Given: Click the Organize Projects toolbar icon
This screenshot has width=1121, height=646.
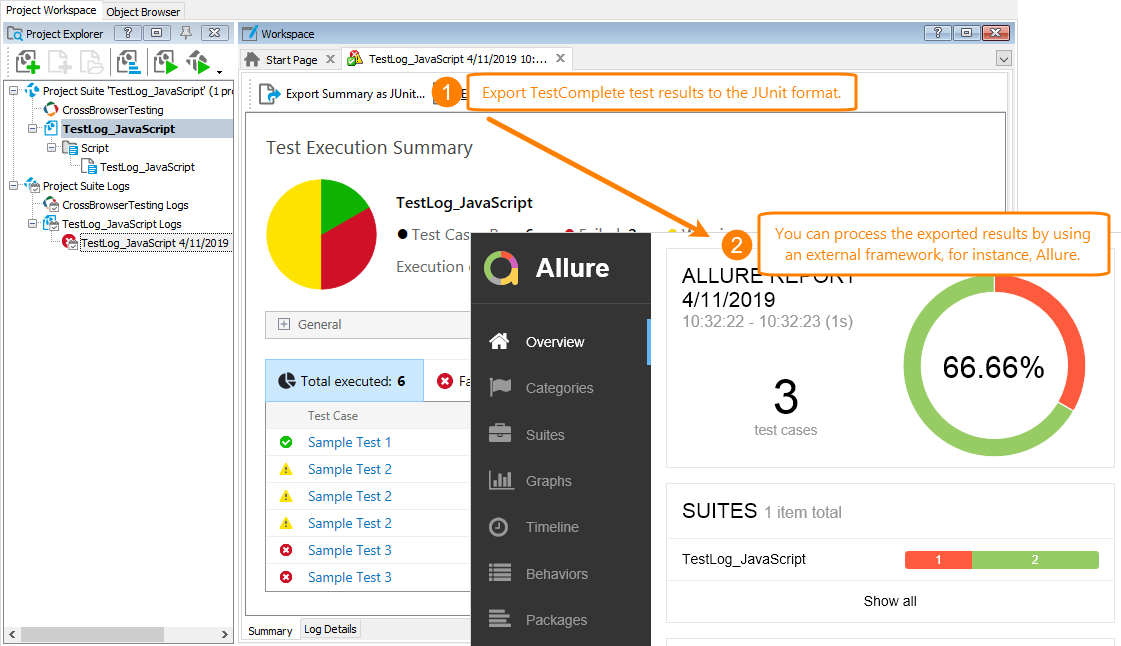Looking at the screenshot, I should coord(128,62).
